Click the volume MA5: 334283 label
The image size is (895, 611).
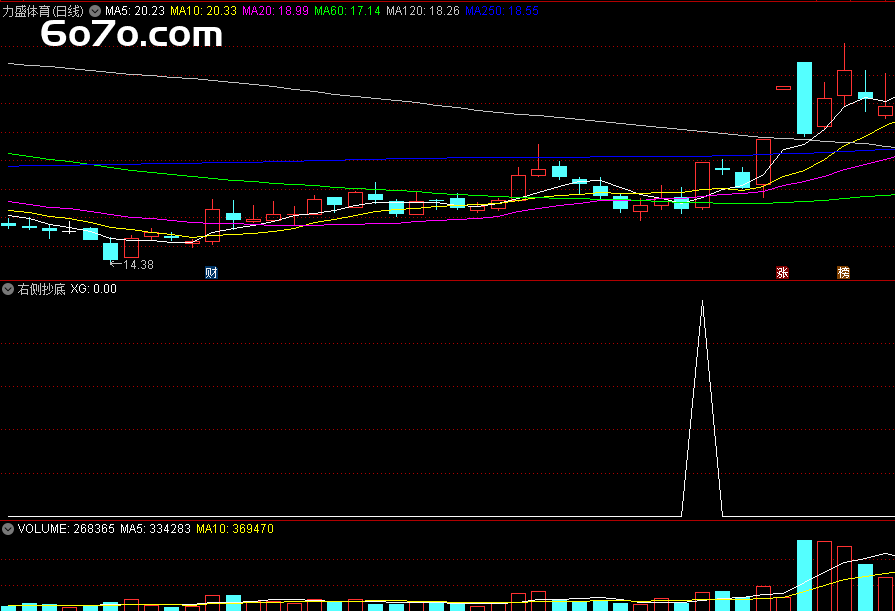[x=155, y=529]
